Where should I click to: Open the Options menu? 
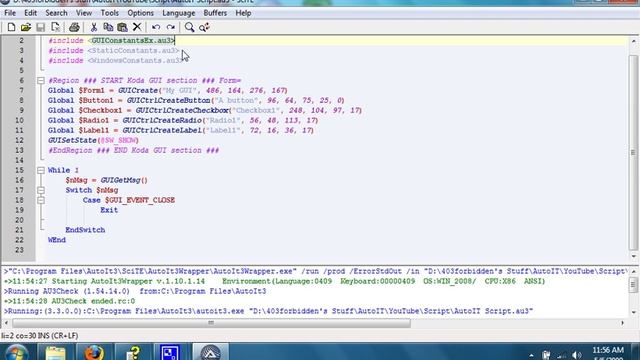tap(140, 13)
